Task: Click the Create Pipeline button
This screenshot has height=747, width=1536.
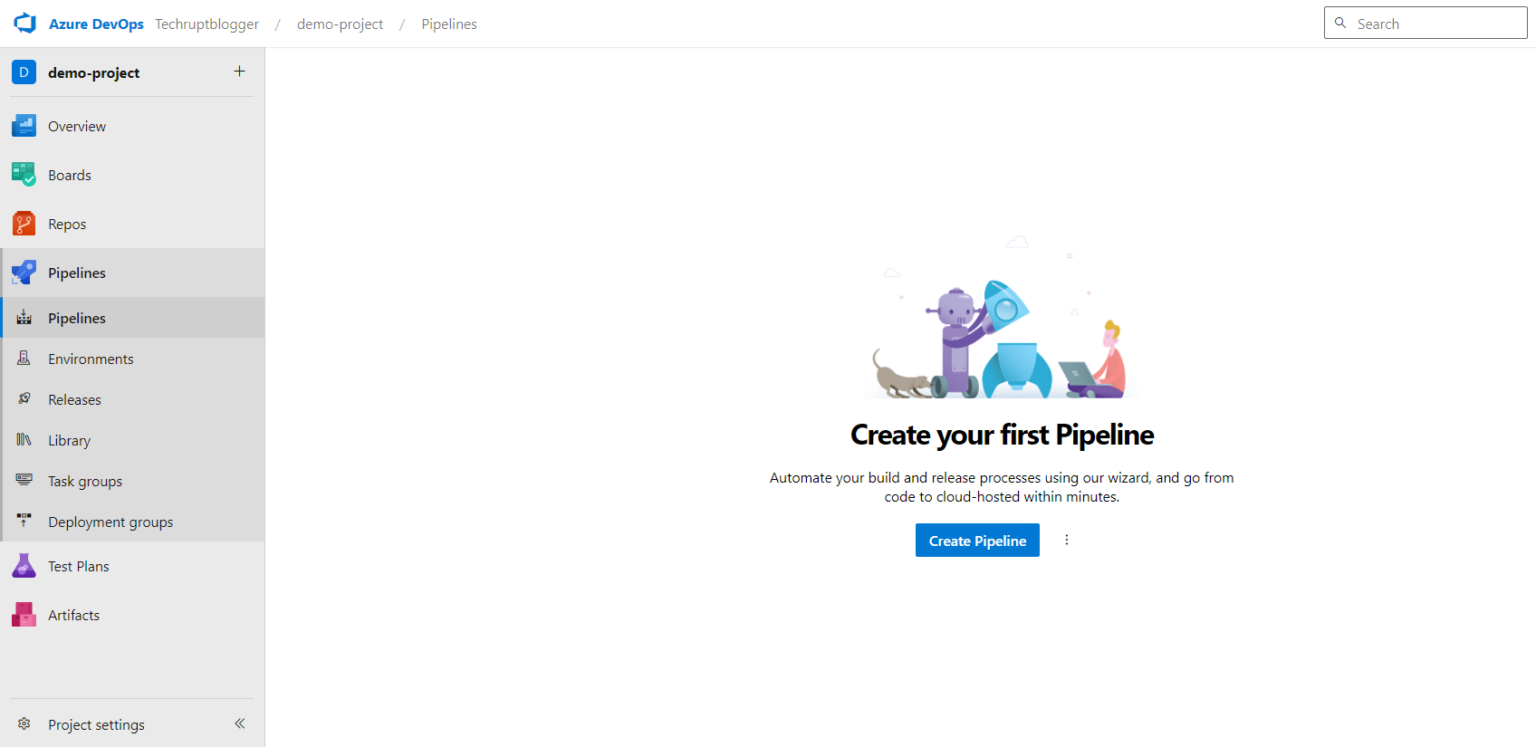Action: coord(977,540)
